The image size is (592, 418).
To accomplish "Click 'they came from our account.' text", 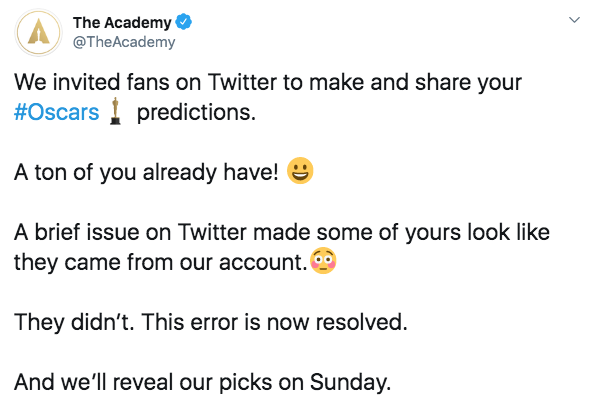I will [x=161, y=262].
